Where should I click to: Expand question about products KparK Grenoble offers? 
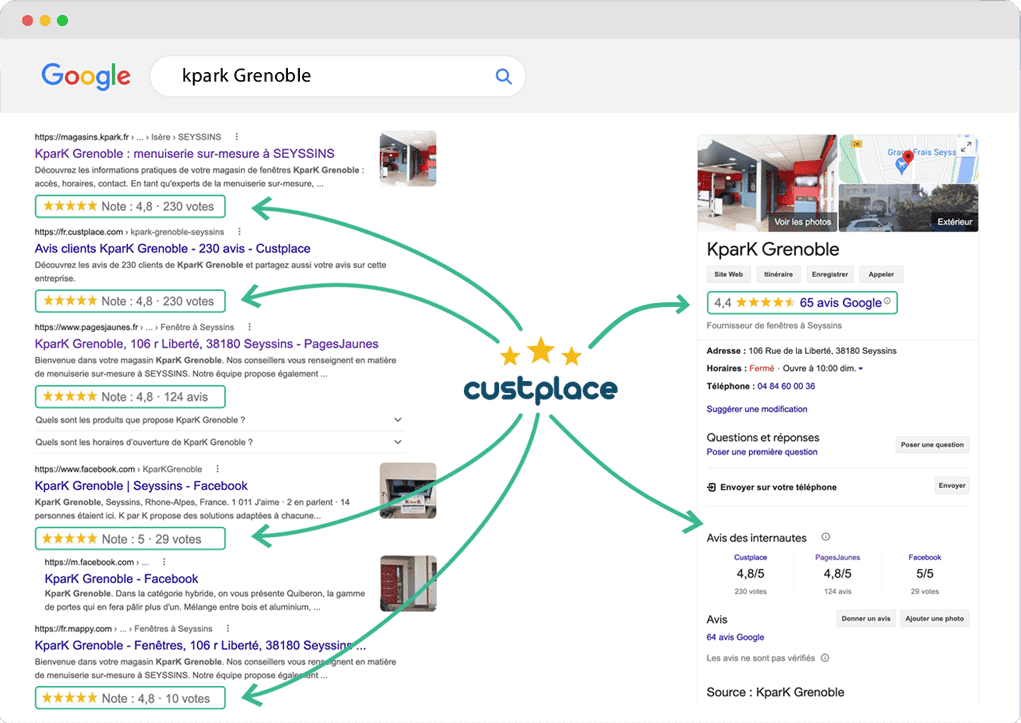pyautogui.click(x=398, y=420)
